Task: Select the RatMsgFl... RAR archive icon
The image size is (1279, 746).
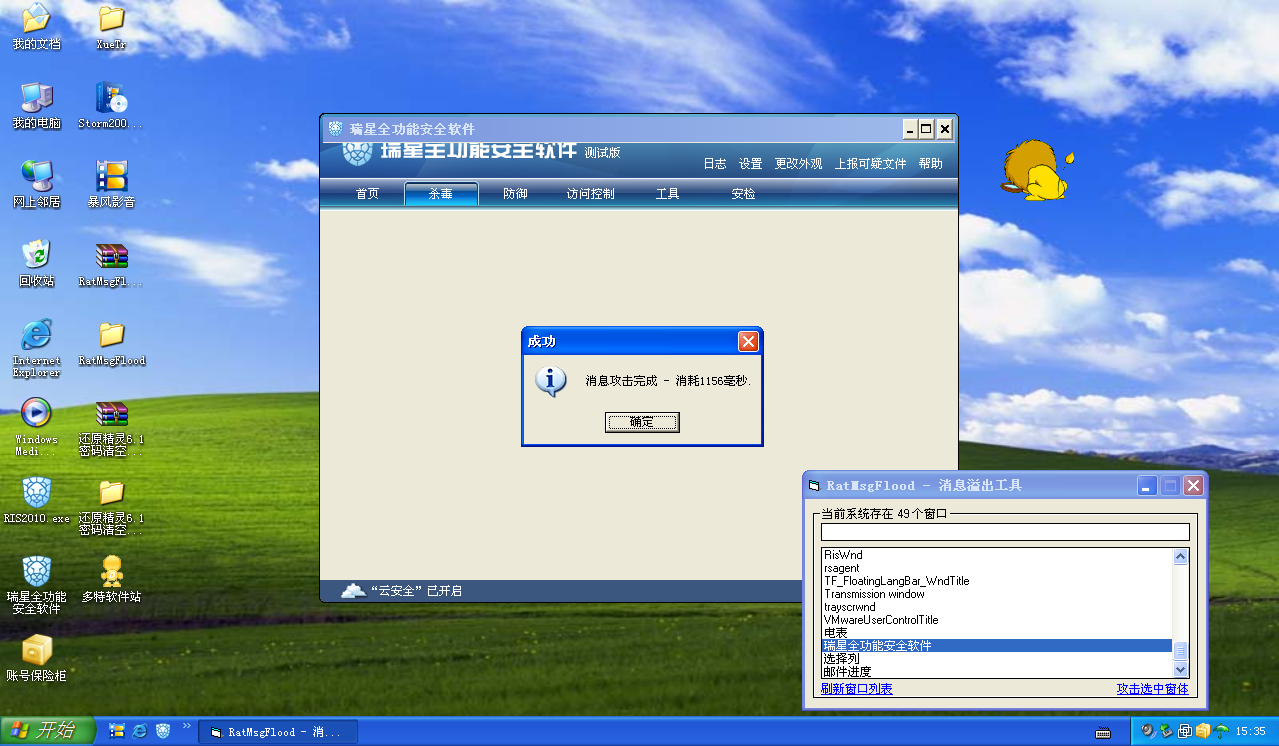Action: click(111, 263)
